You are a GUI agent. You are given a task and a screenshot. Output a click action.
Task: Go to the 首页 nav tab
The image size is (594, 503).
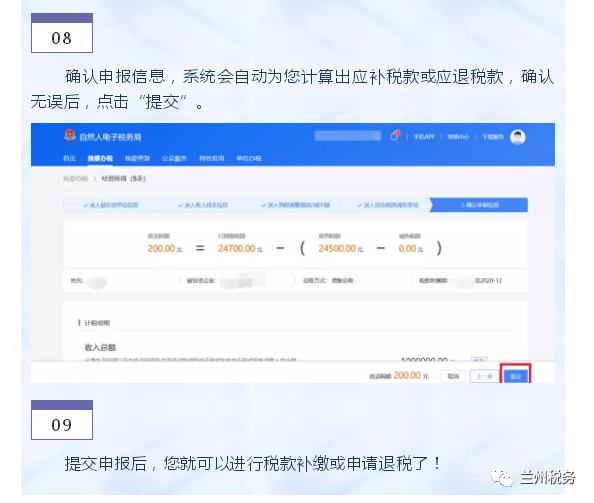tap(69, 158)
